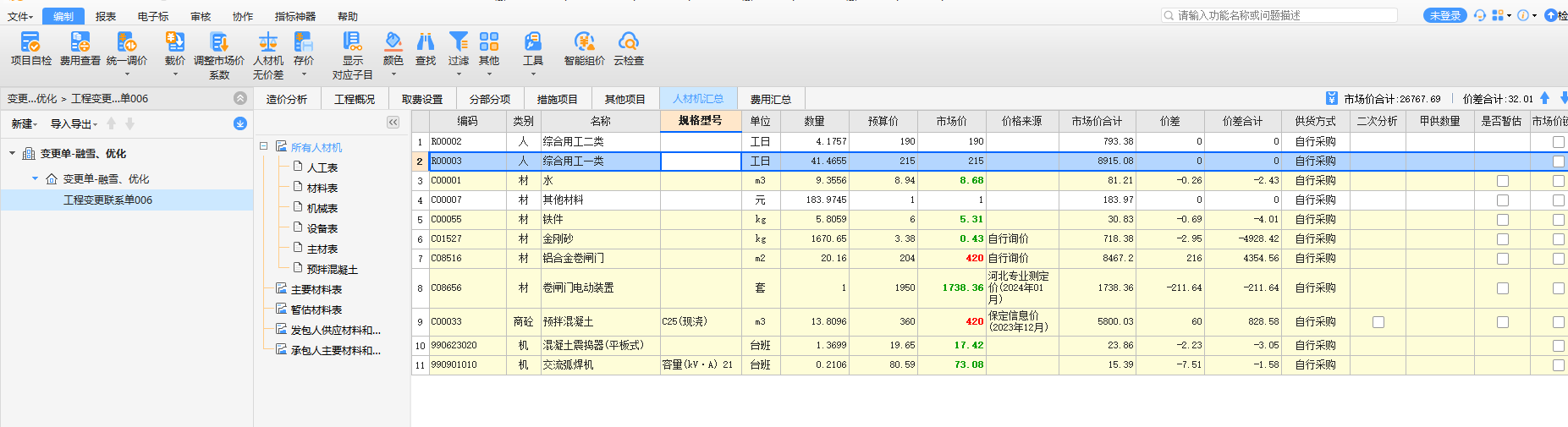Click the top-right four-squares apps icon
This screenshot has height=427, width=1568.
tap(1497, 15)
